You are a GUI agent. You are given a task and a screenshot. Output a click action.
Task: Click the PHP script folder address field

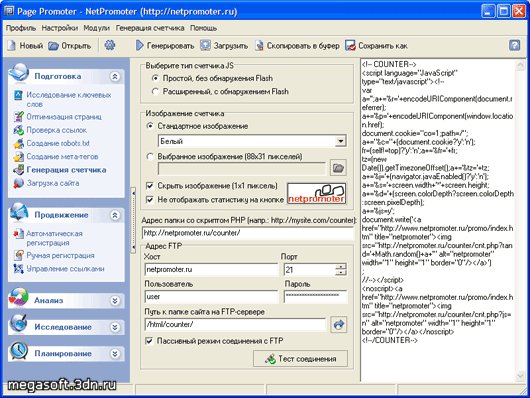[248, 233]
